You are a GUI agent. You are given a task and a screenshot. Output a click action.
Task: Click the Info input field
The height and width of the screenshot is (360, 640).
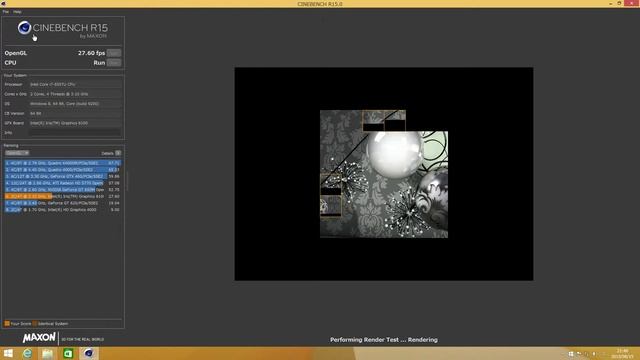coord(75,133)
